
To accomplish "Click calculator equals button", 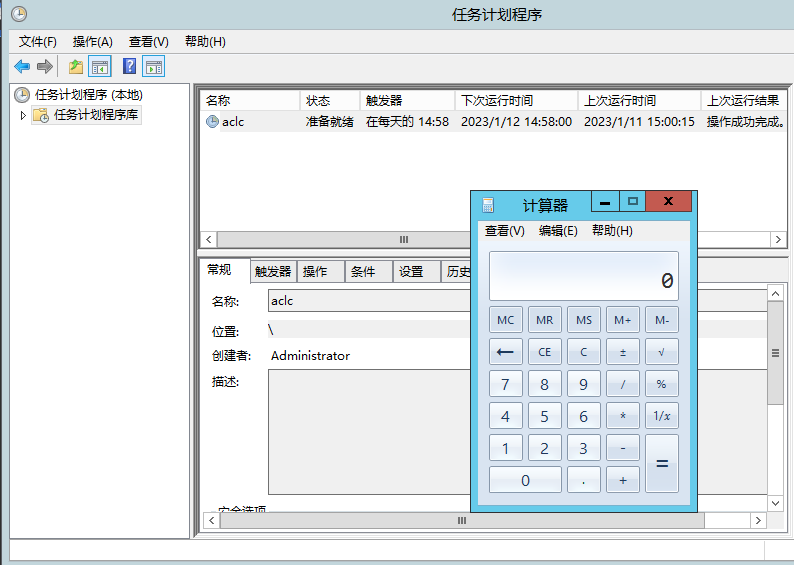I will tap(662, 463).
